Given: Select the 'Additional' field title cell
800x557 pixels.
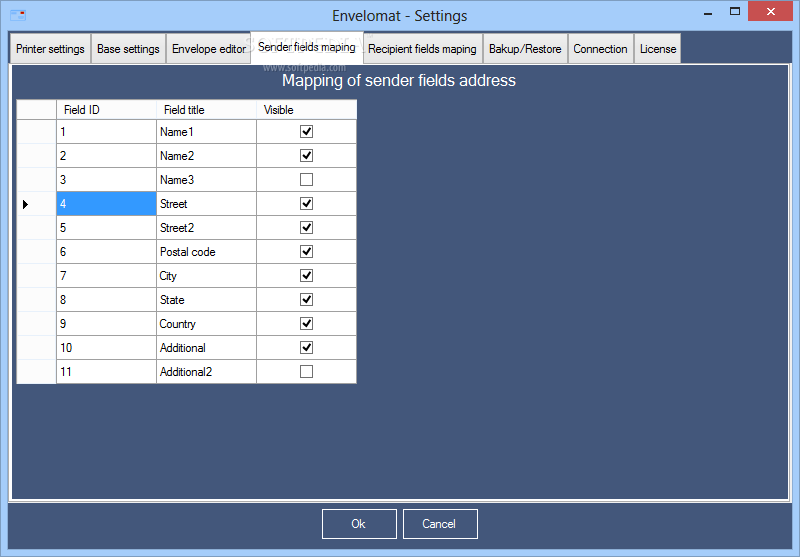Looking at the screenshot, I should [x=206, y=347].
